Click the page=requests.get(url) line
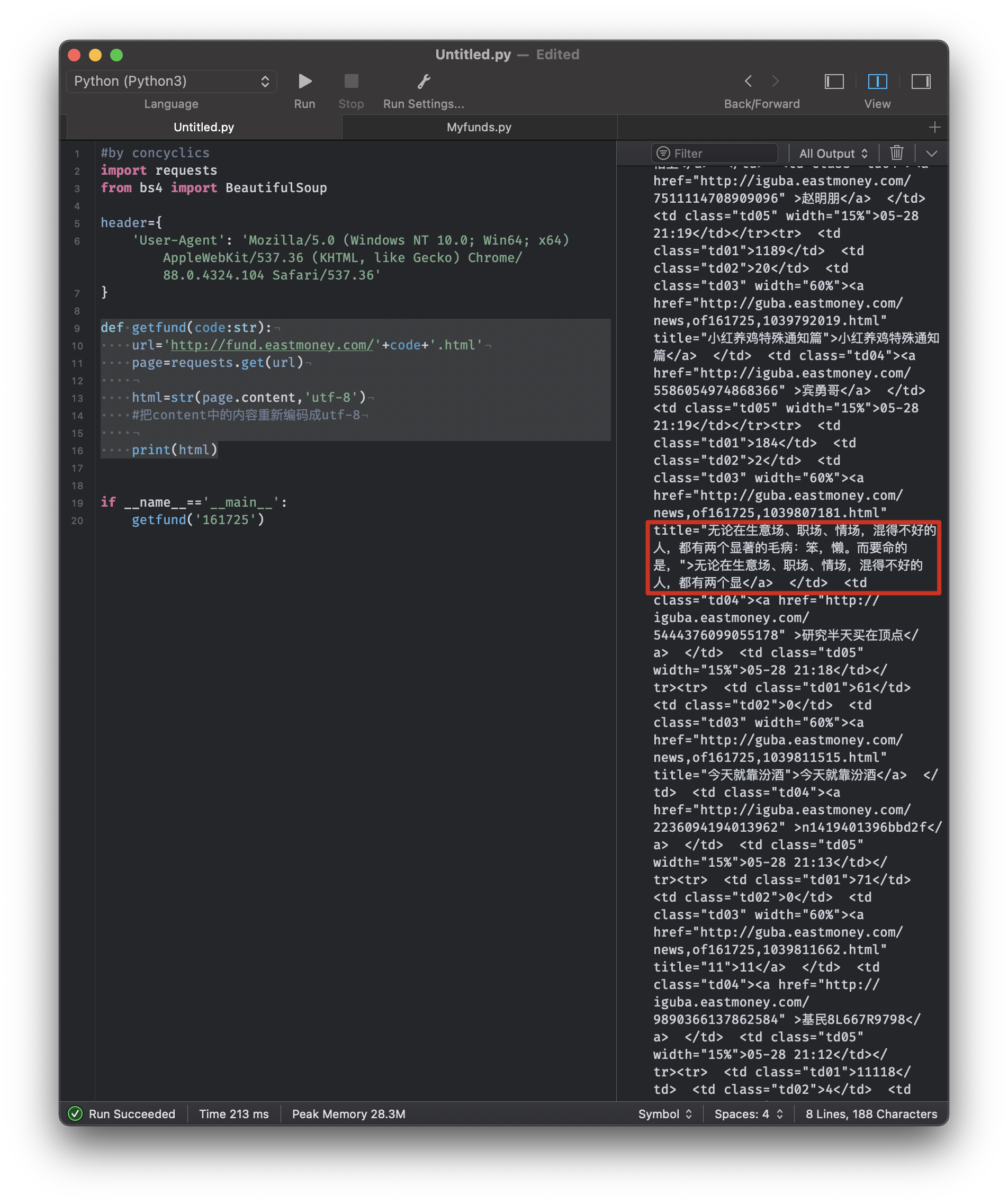 [x=217, y=362]
